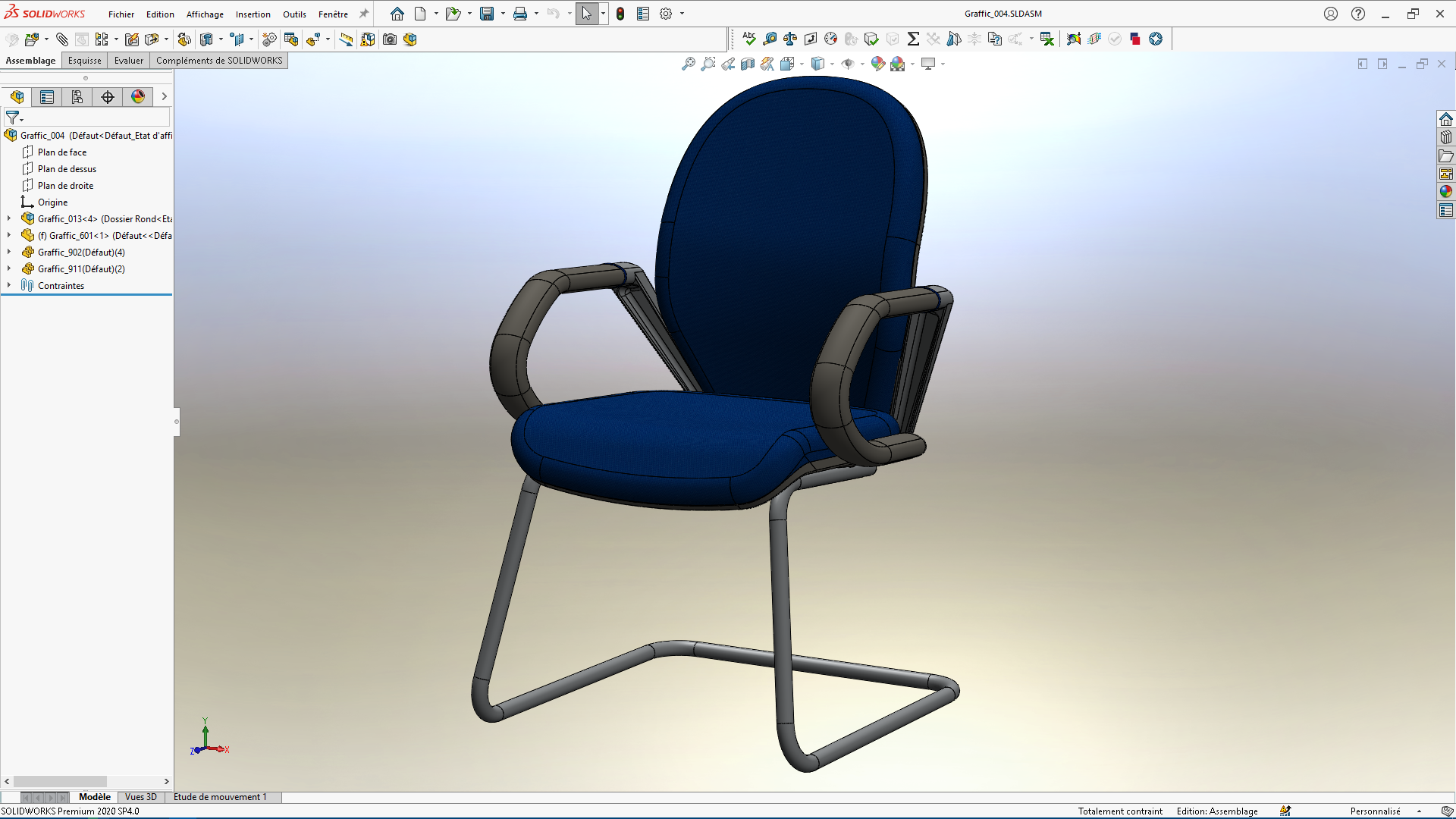Open the Affichage menu
The height and width of the screenshot is (819, 1456).
[205, 14]
